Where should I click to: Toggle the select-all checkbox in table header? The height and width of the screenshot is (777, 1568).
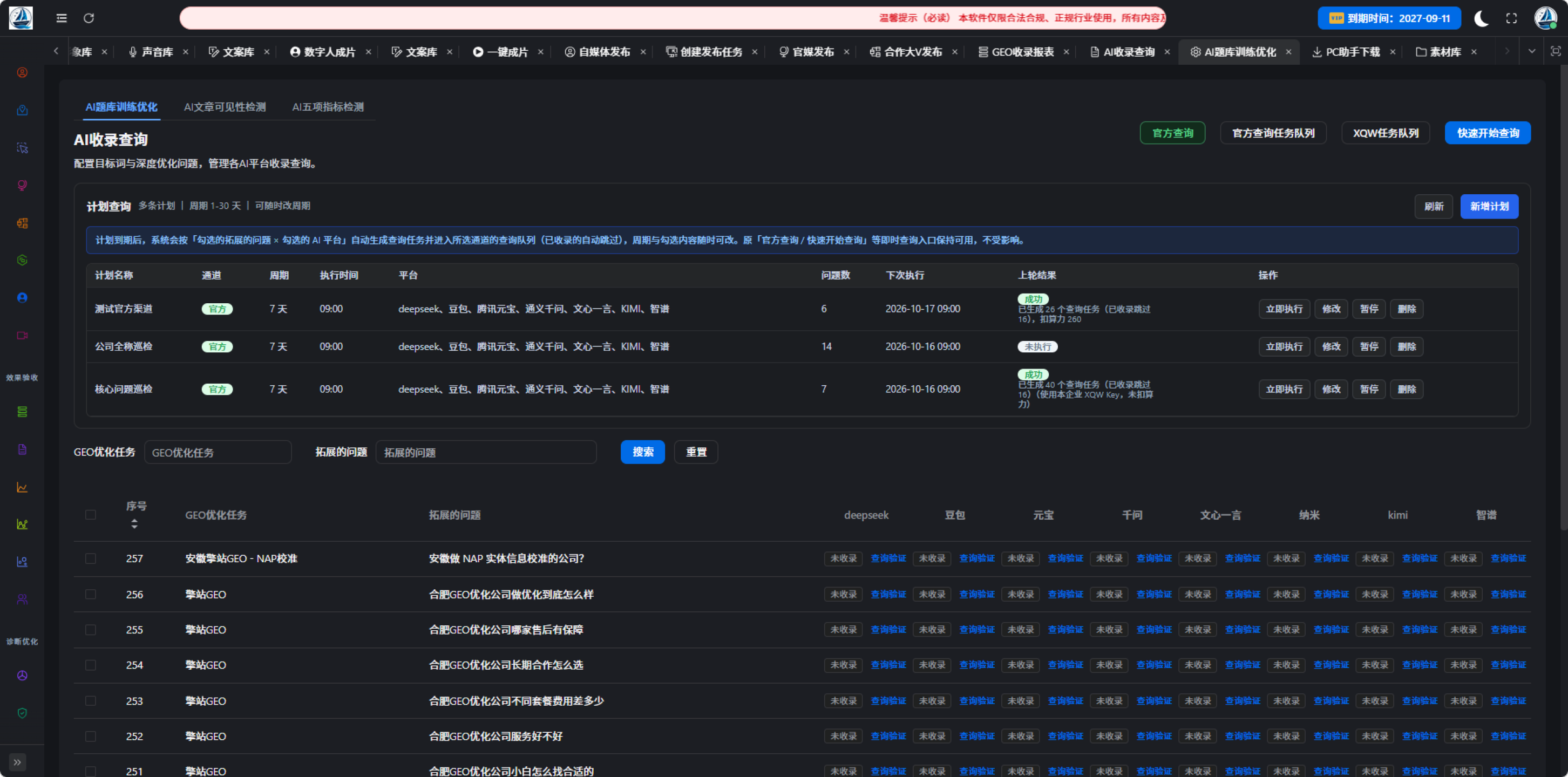91,515
